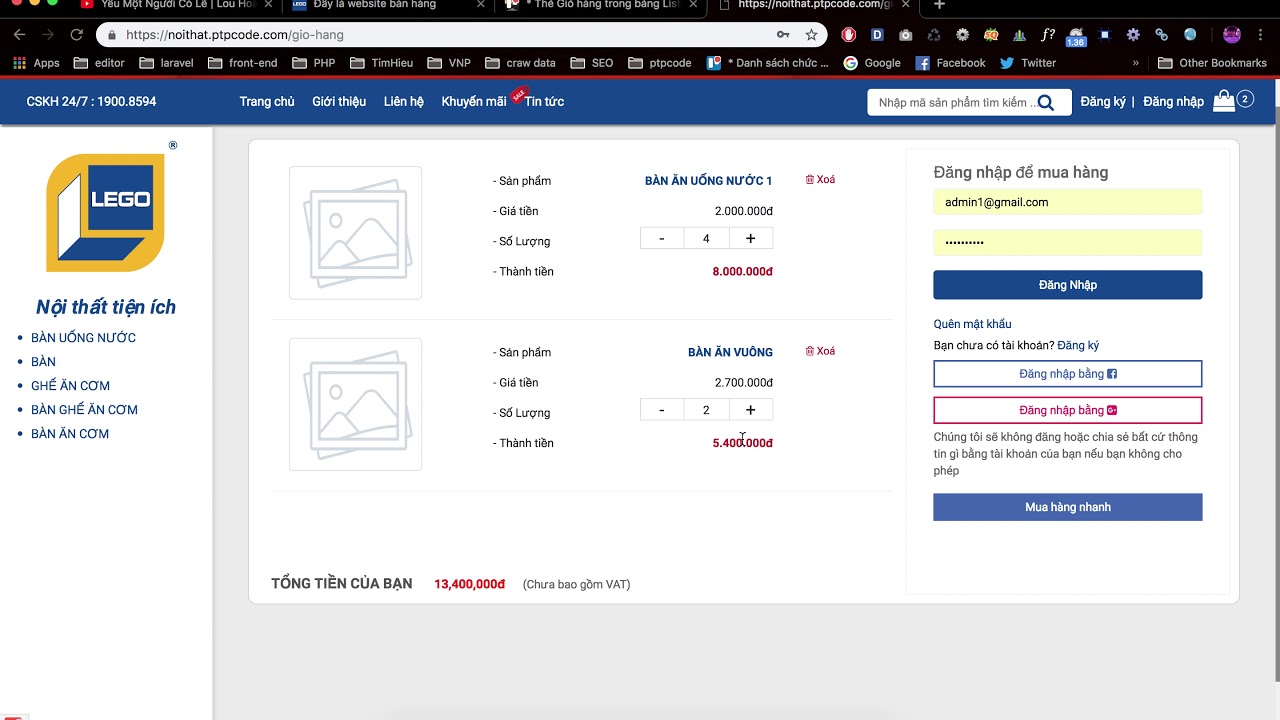Viewport: 1280px width, 720px height.
Task: Open the TimHieu bookmarks folder
Action: click(x=382, y=63)
